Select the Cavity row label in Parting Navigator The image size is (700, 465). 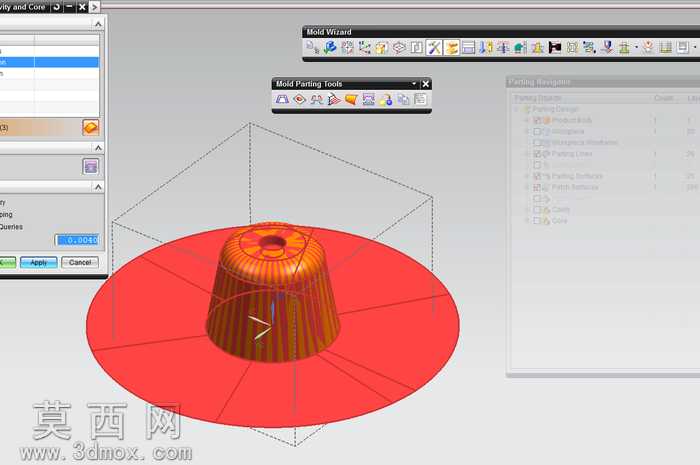[561, 209]
